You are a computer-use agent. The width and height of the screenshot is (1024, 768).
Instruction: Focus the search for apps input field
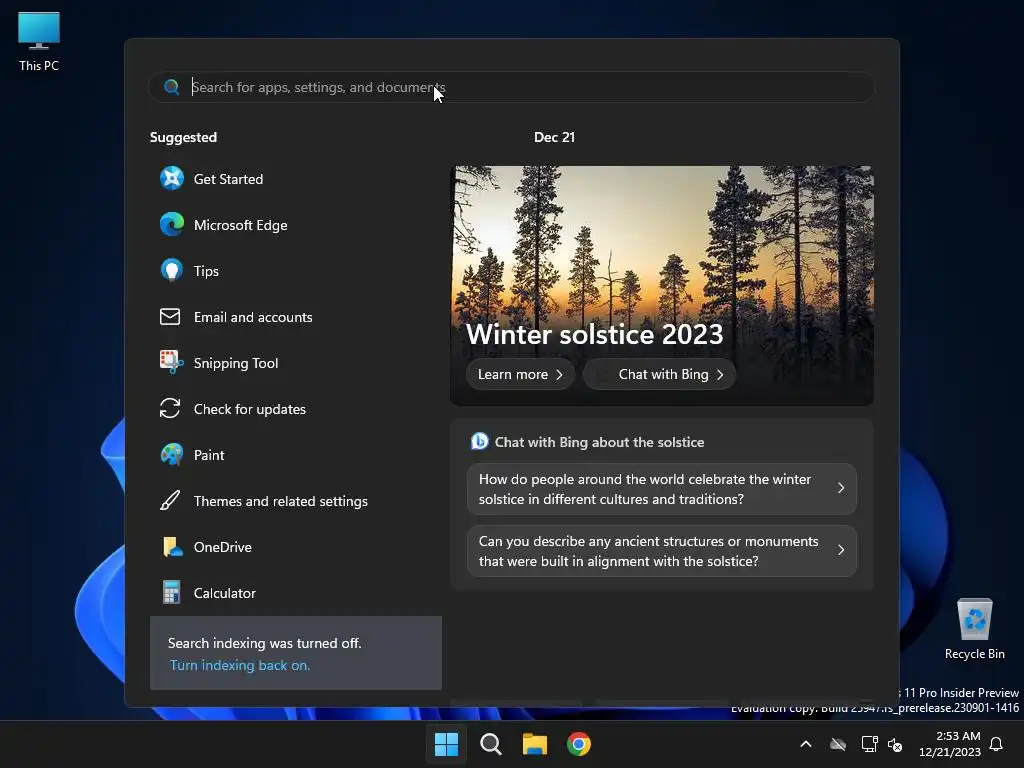(x=511, y=87)
